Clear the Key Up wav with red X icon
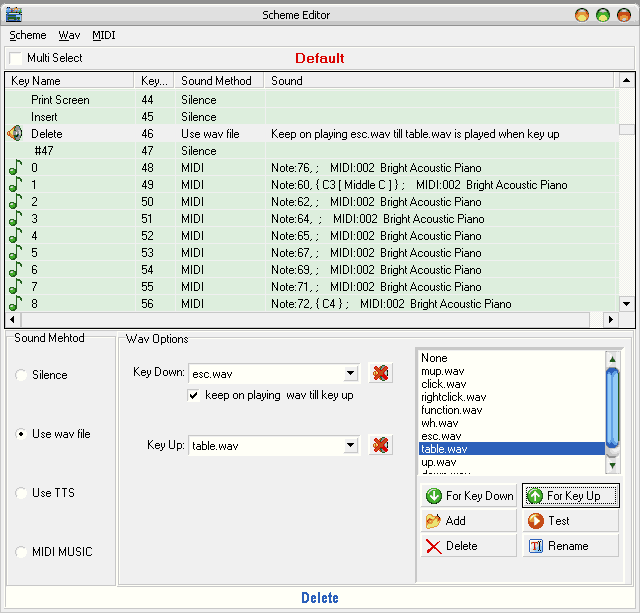This screenshot has height=613, width=640. click(380, 445)
